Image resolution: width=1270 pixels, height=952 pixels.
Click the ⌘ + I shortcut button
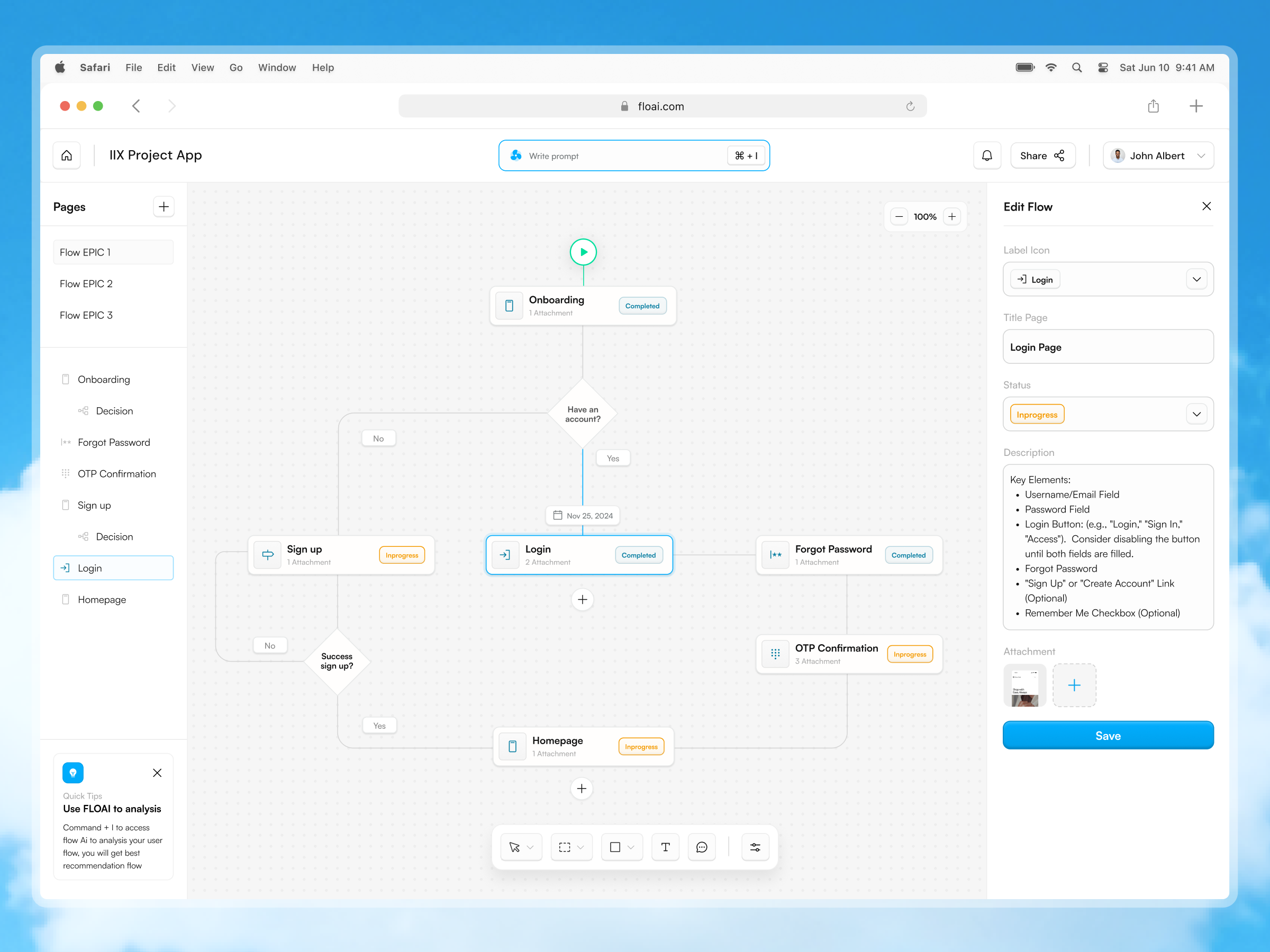click(x=746, y=155)
